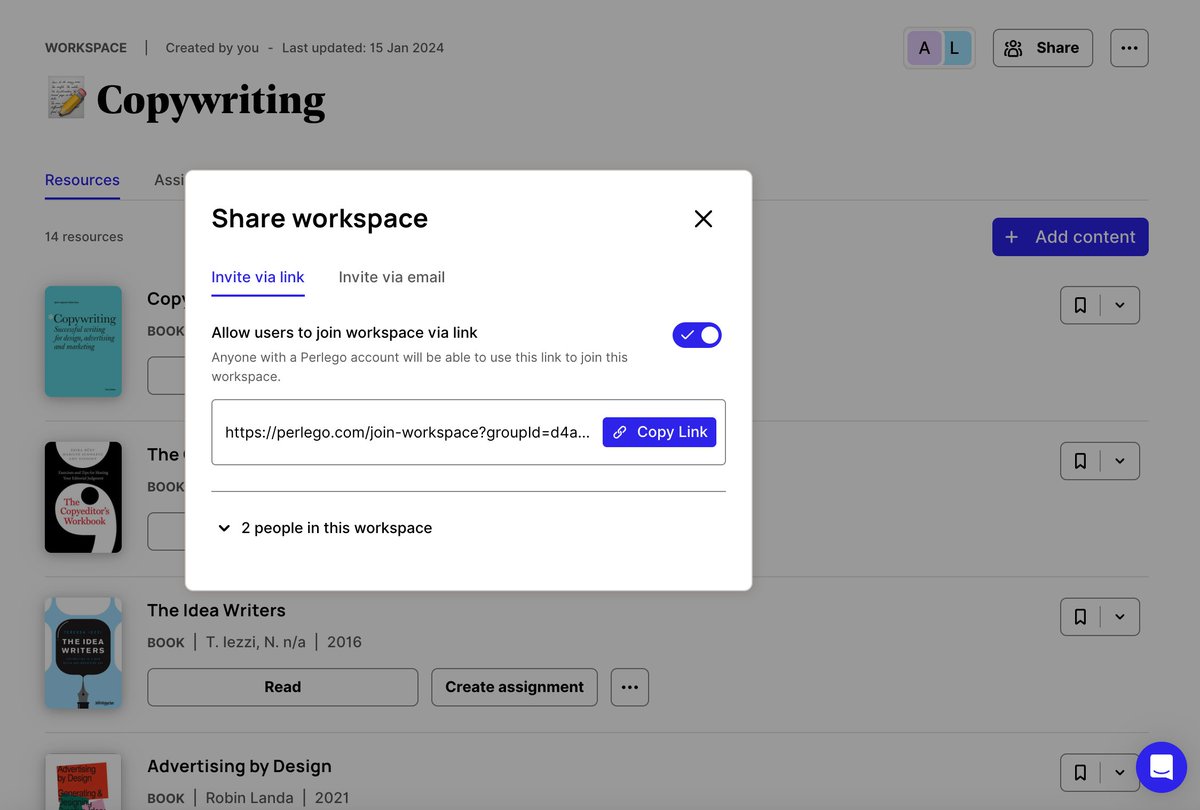Open bookmark dropdown for Advertising by Design
1200x810 pixels.
[1120, 772]
